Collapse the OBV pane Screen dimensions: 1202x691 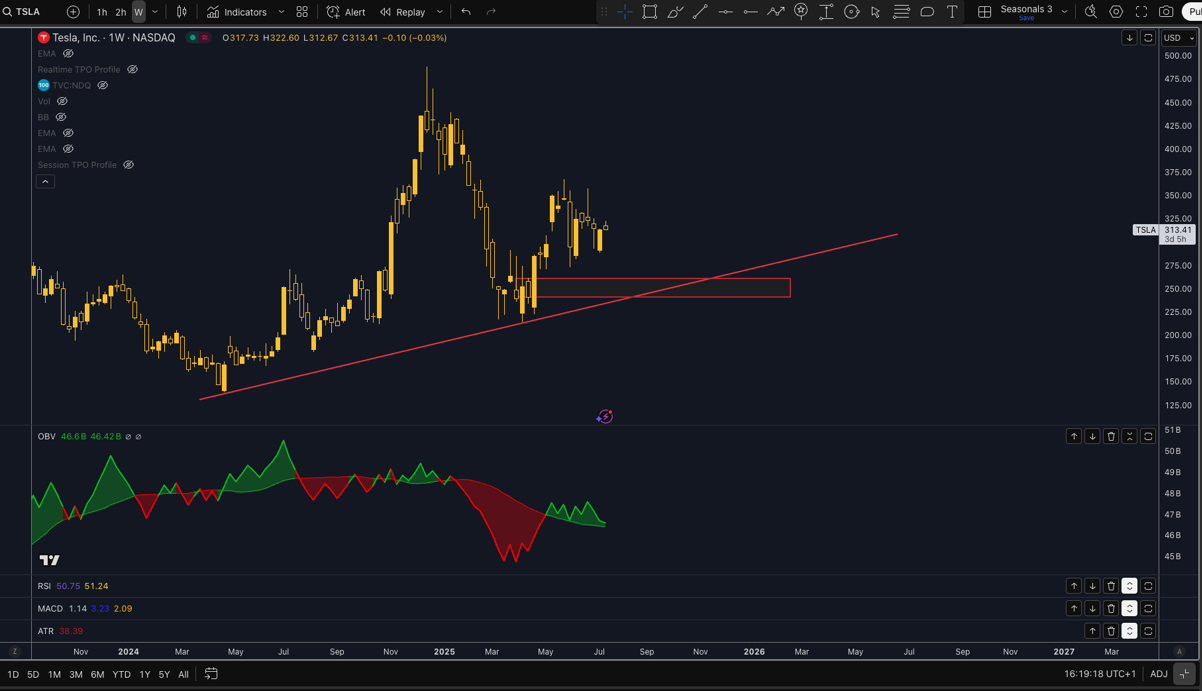click(1129, 437)
